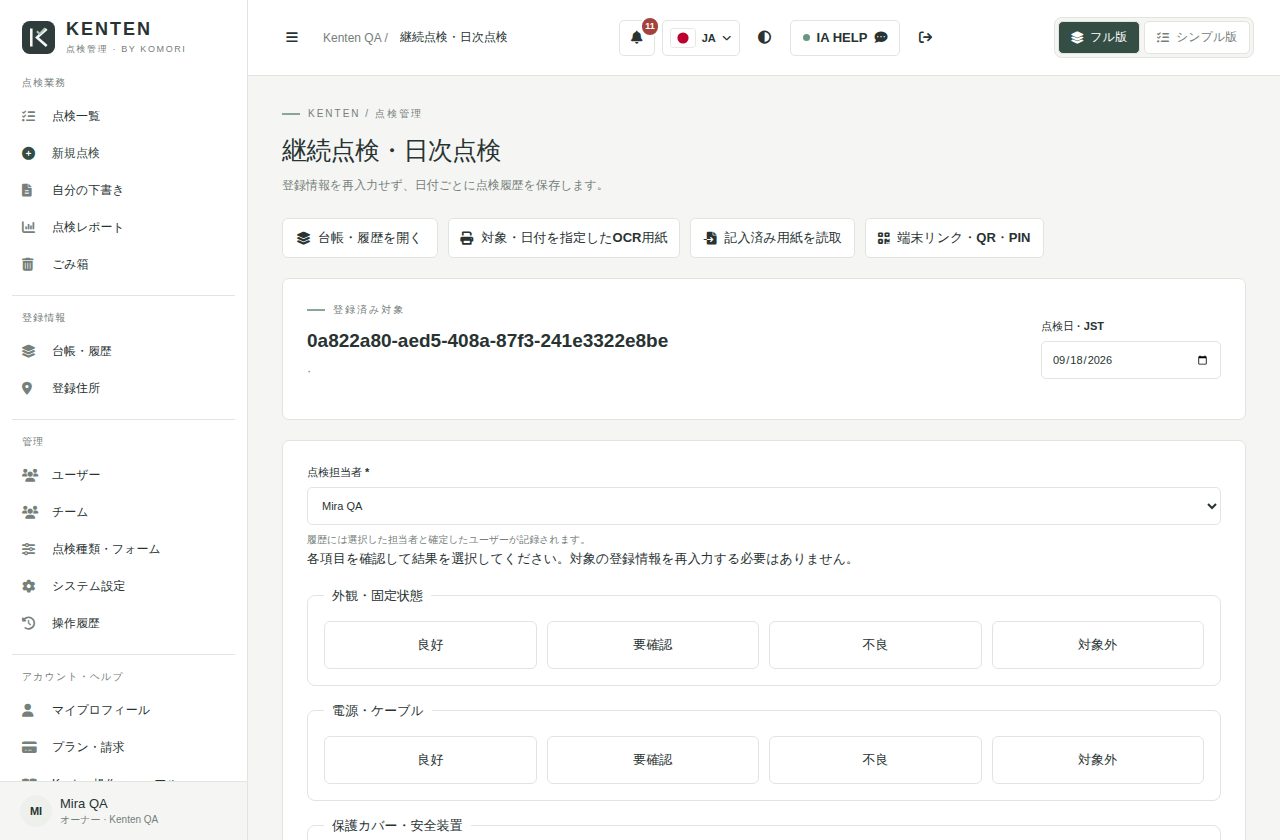Image resolution: width=1280 pixels, height=840 pixels.
Task: Expand the 点検担当者 Mira QA dropdown
Action: pyautogui.click(x=764, y=506)
